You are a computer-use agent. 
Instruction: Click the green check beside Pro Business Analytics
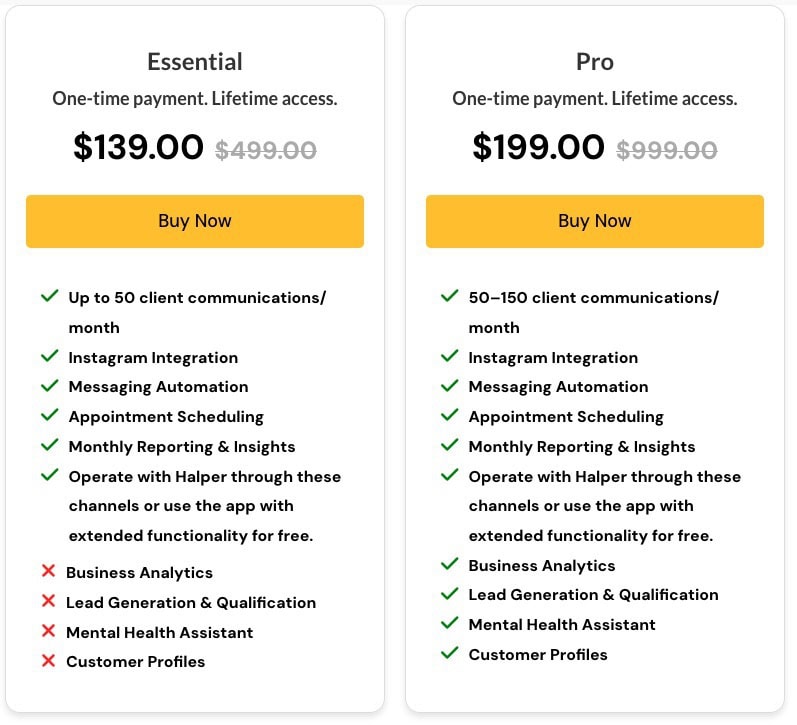449,564
